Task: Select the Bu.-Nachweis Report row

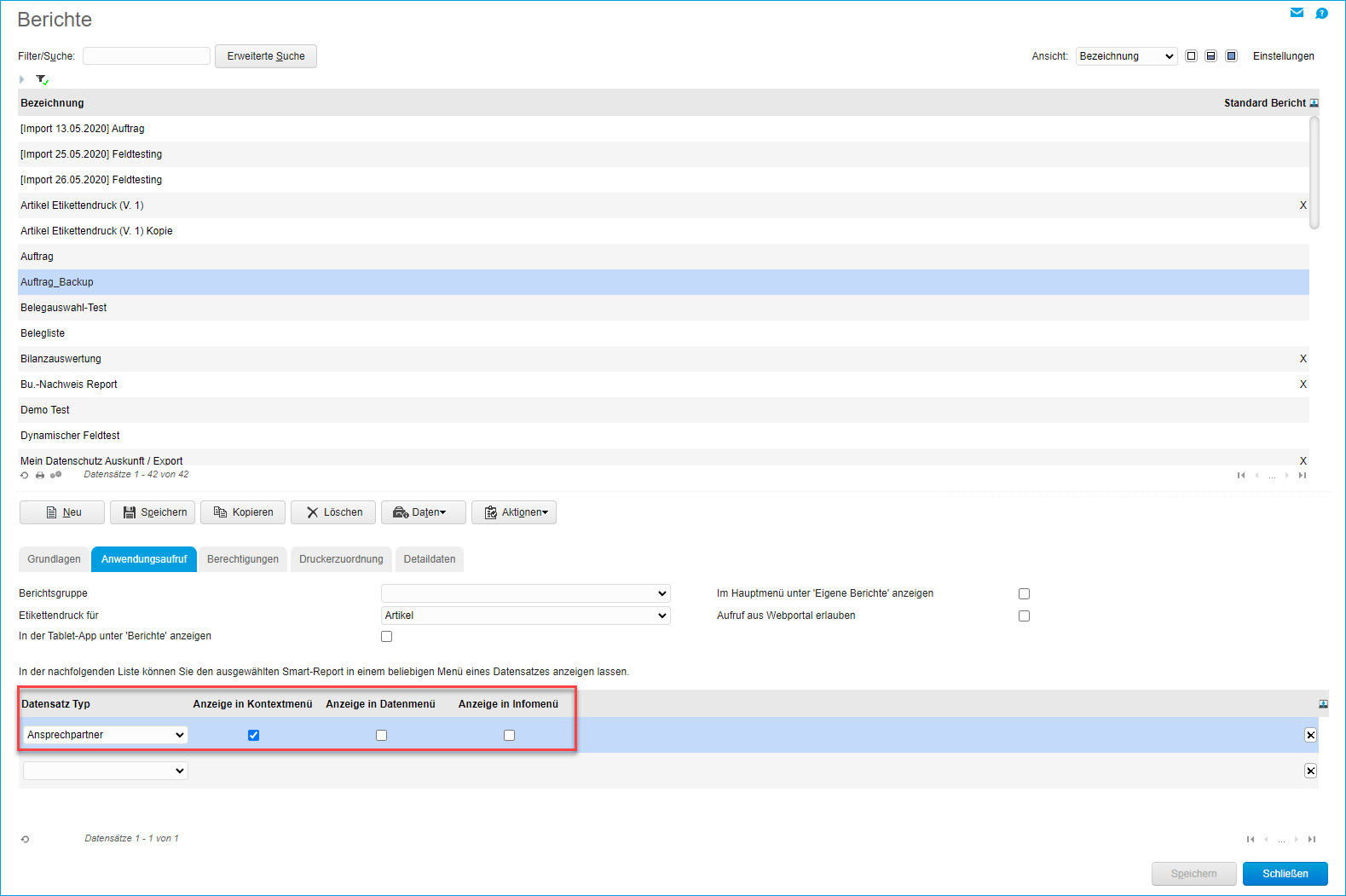Action: click(663, 384)
